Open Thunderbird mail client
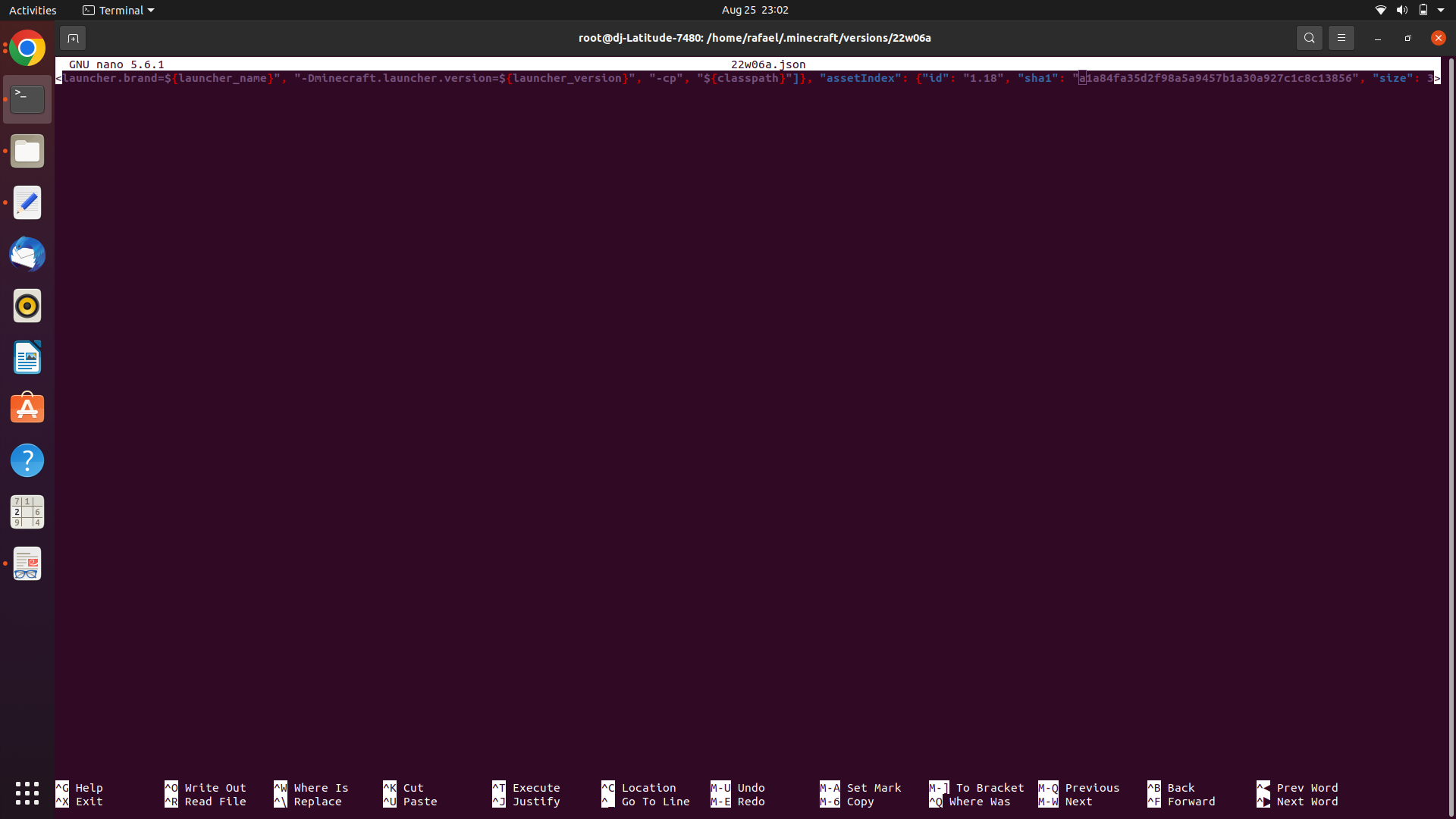This screenshot has height=819, width=1456. [x=27, y=254]
